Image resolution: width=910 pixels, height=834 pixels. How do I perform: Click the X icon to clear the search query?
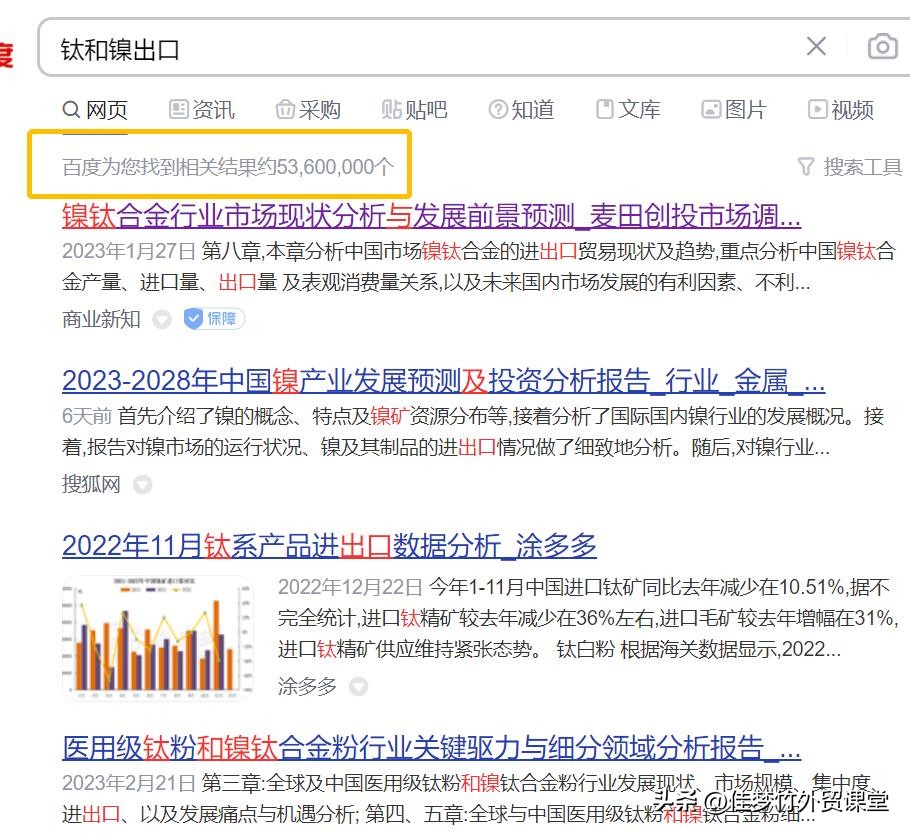pos(817,46)
